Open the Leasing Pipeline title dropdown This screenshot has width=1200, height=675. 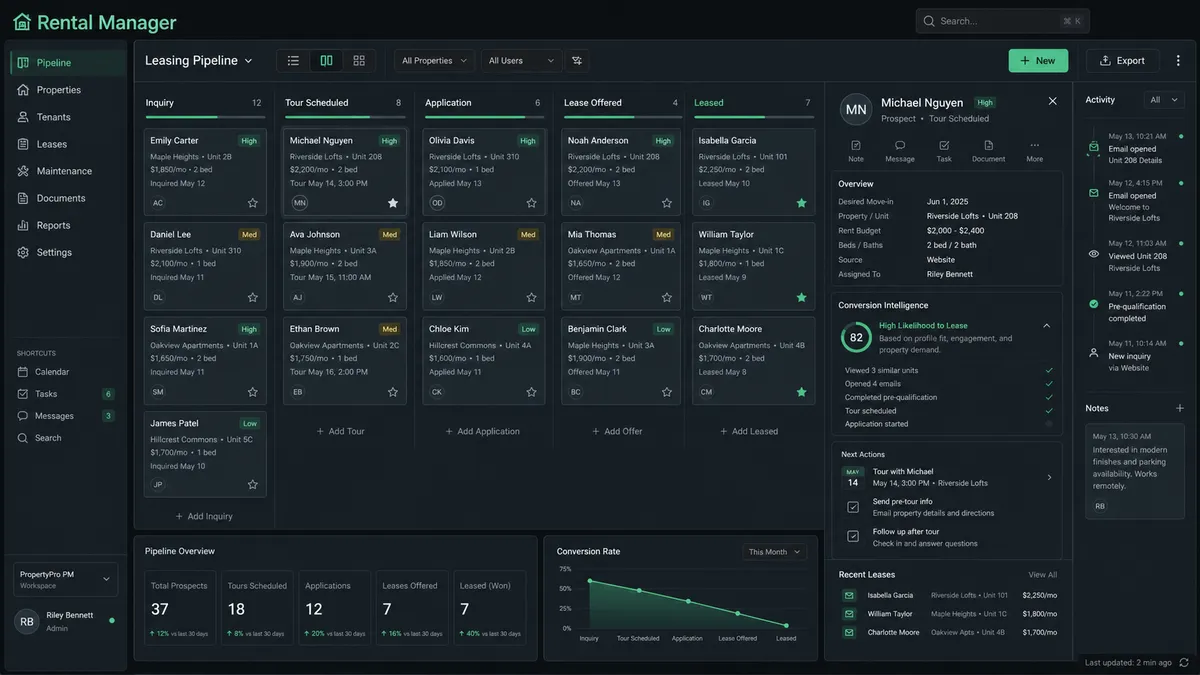click(x=199, y=61)
